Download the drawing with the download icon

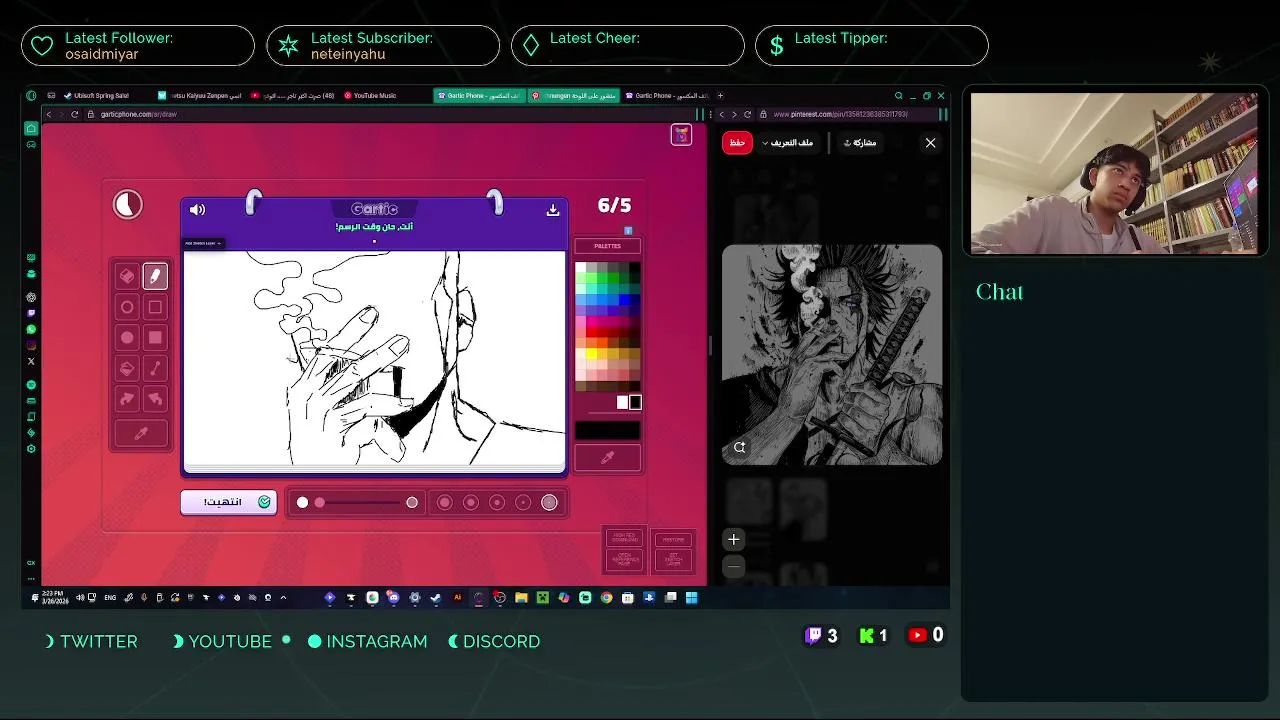(x=552, y=209)
